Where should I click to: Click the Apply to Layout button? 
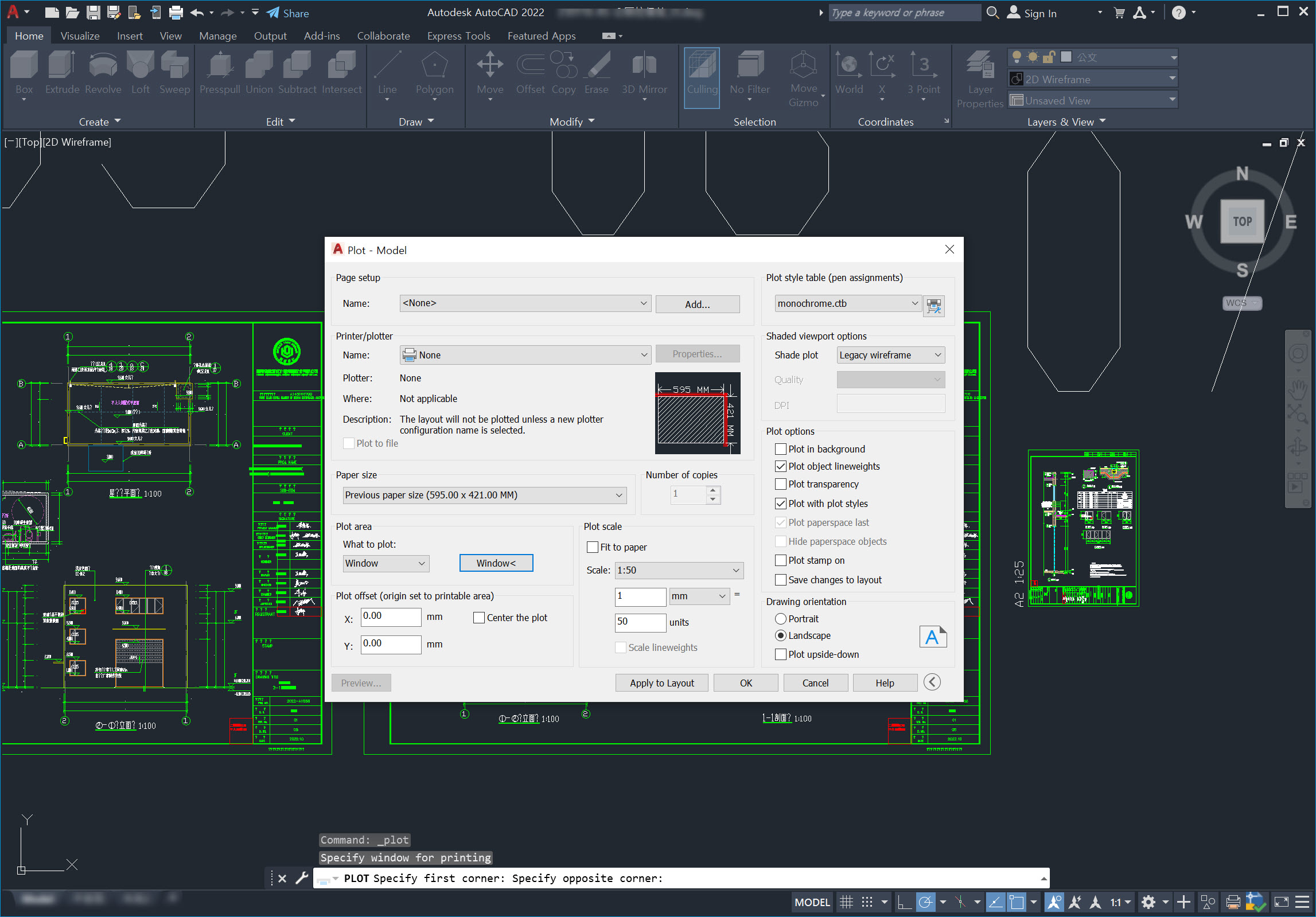[x=661, y=682]
